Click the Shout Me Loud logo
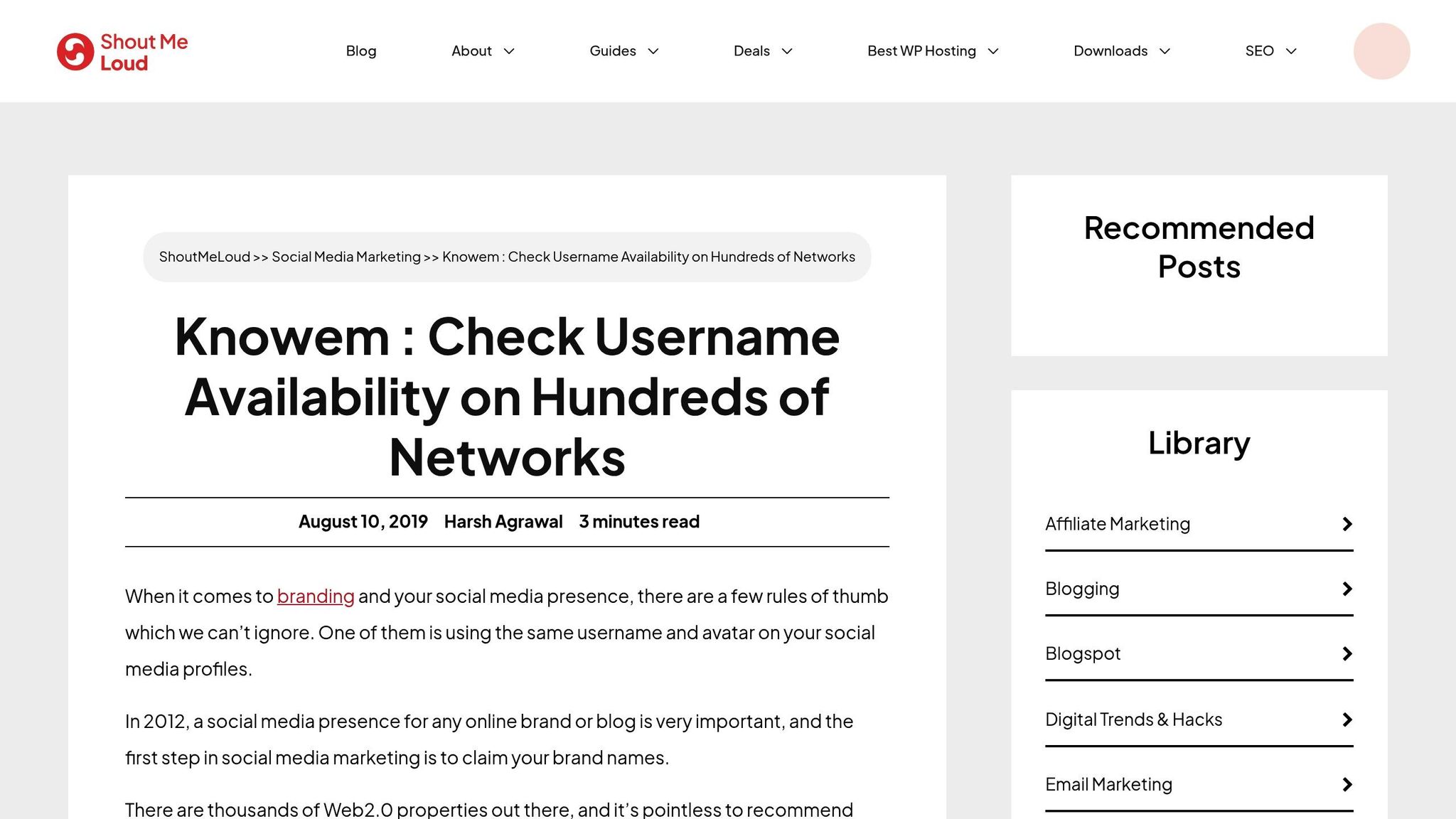1456x819 pixels. click(122, 51)
